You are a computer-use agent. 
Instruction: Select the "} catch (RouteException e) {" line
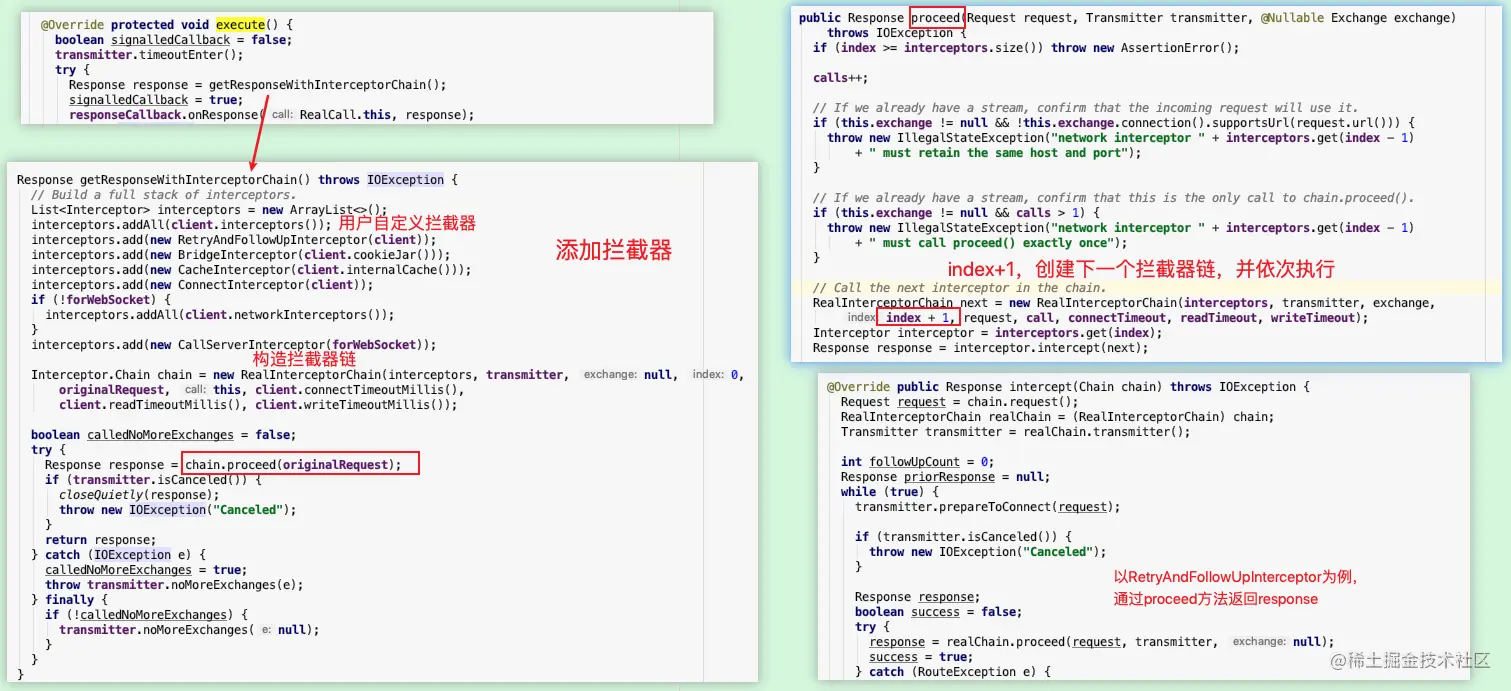point(953,671)
